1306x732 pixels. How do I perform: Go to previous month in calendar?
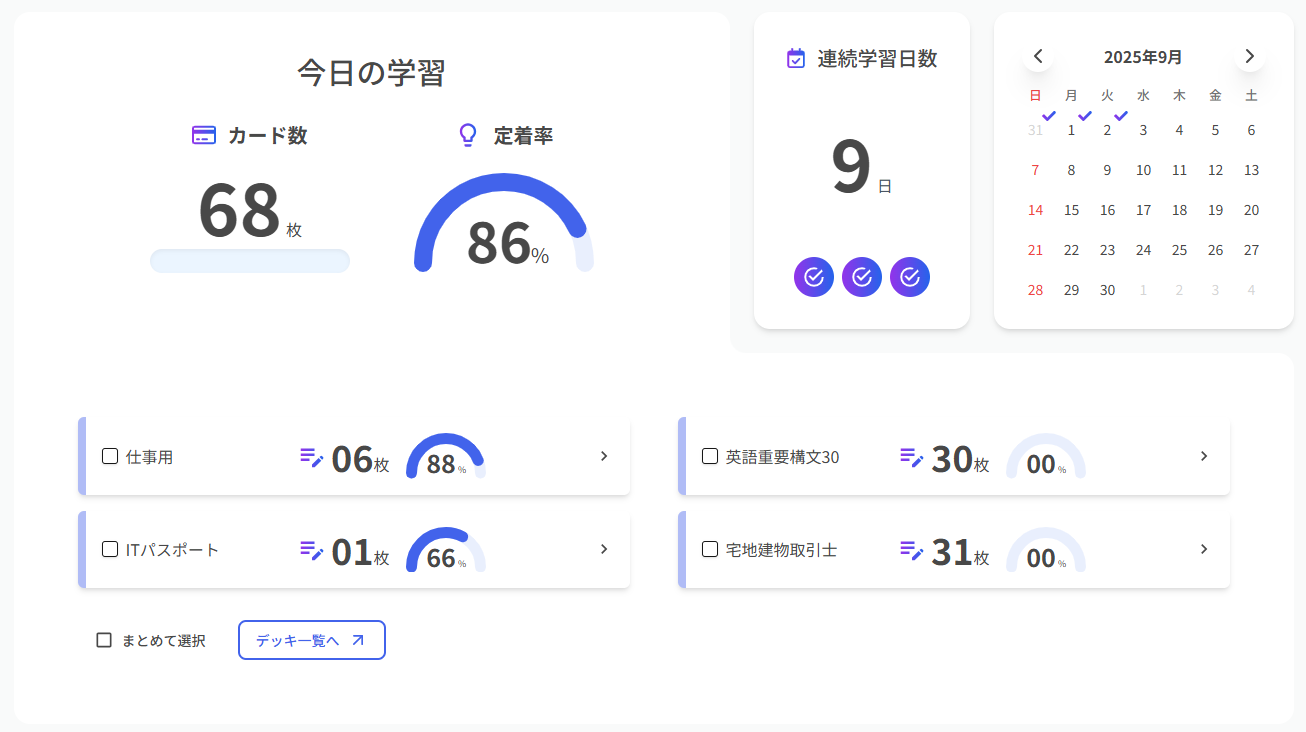(x=1038, y=56)
